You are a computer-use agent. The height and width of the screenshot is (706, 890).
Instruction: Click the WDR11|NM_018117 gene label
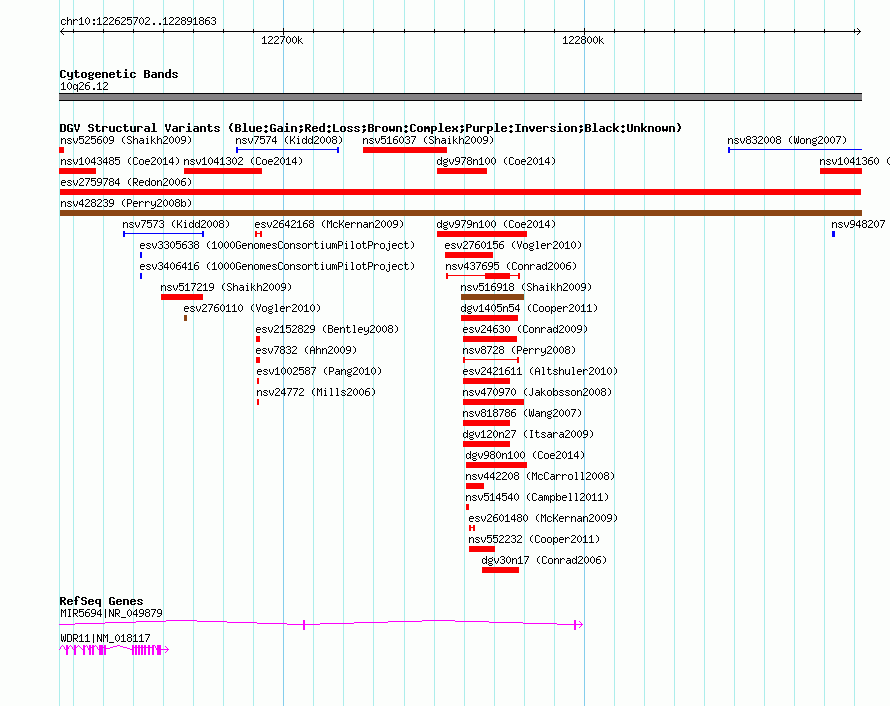(x=105, y=638)
